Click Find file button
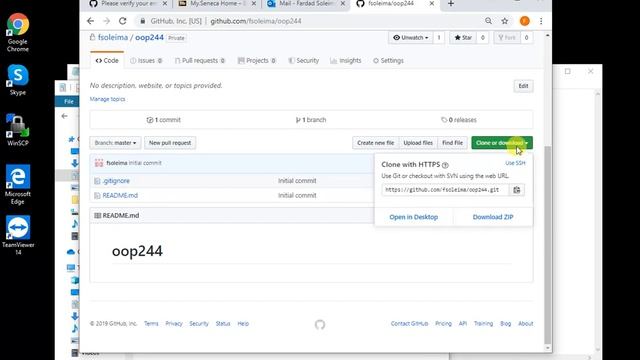640x360 pixels. [x=452, y=143]
